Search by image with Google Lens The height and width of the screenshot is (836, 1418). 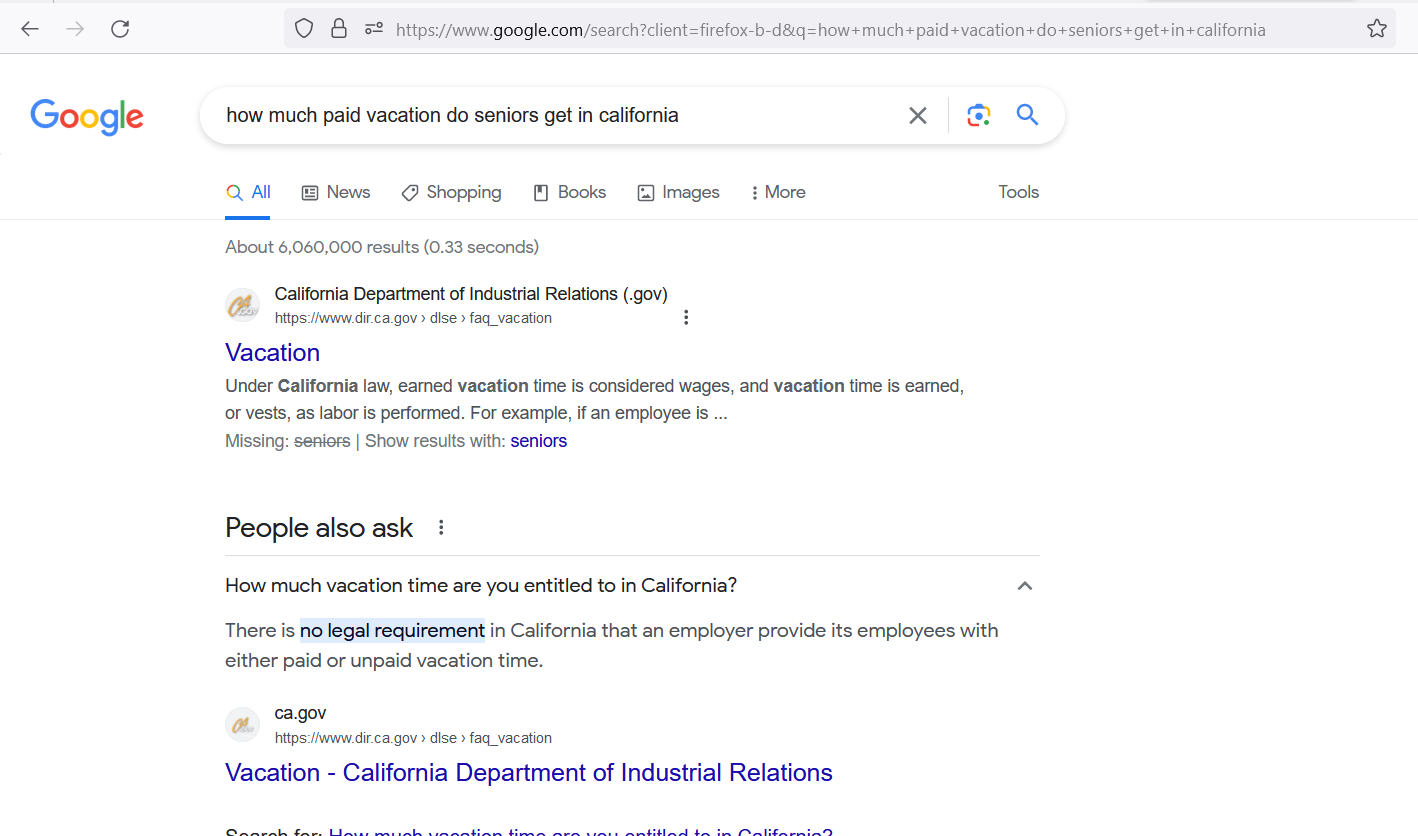click(979, 115)
